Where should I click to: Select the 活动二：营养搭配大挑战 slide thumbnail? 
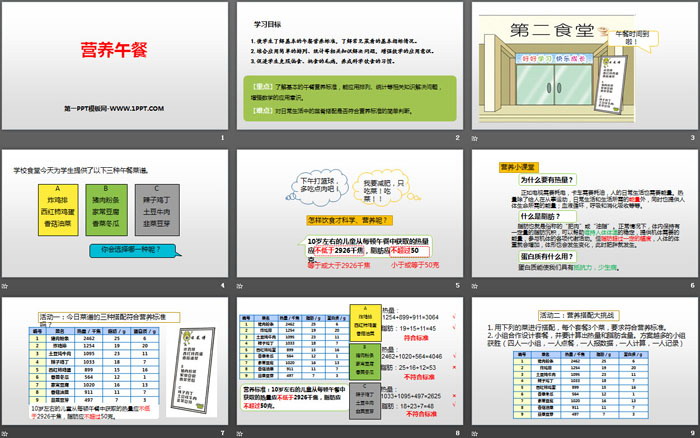click(585, 361)
